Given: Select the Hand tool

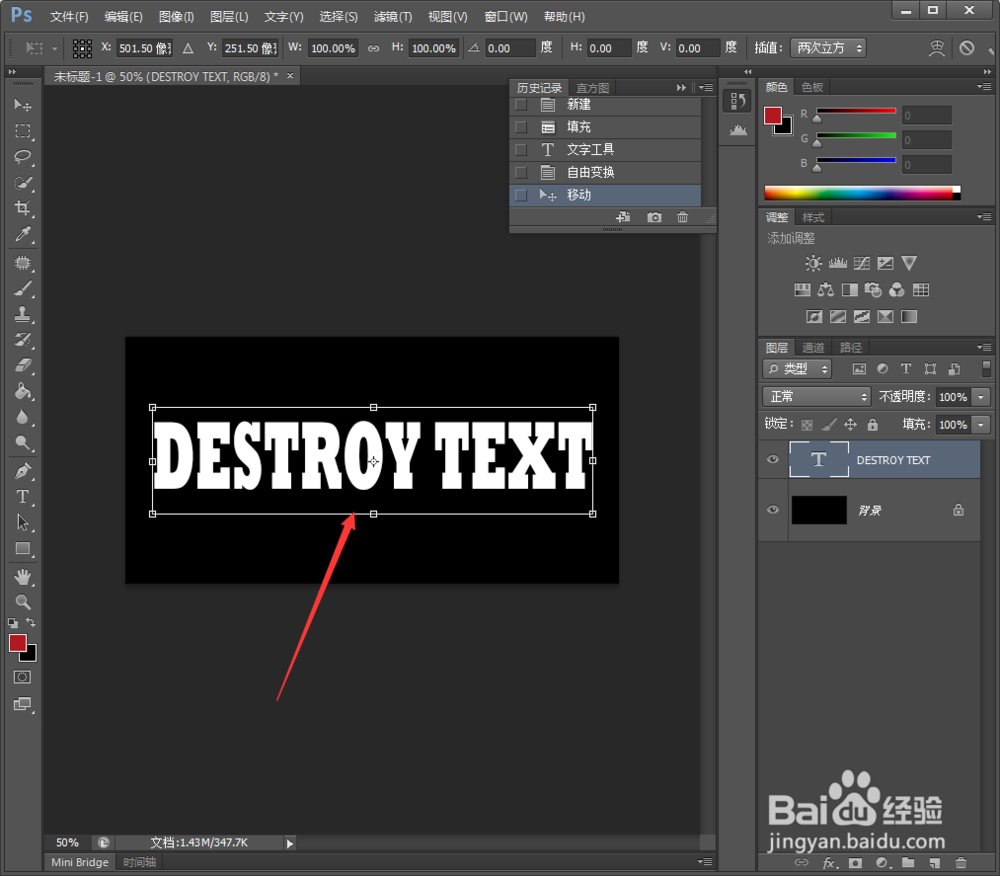Looking at the screenshot, I should pos(23,577).
